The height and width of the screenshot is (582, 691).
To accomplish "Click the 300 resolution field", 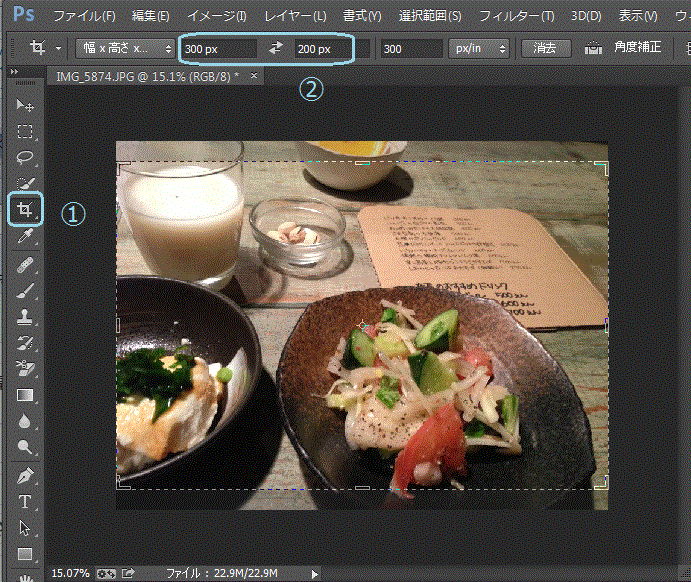I will coord(411,48).
